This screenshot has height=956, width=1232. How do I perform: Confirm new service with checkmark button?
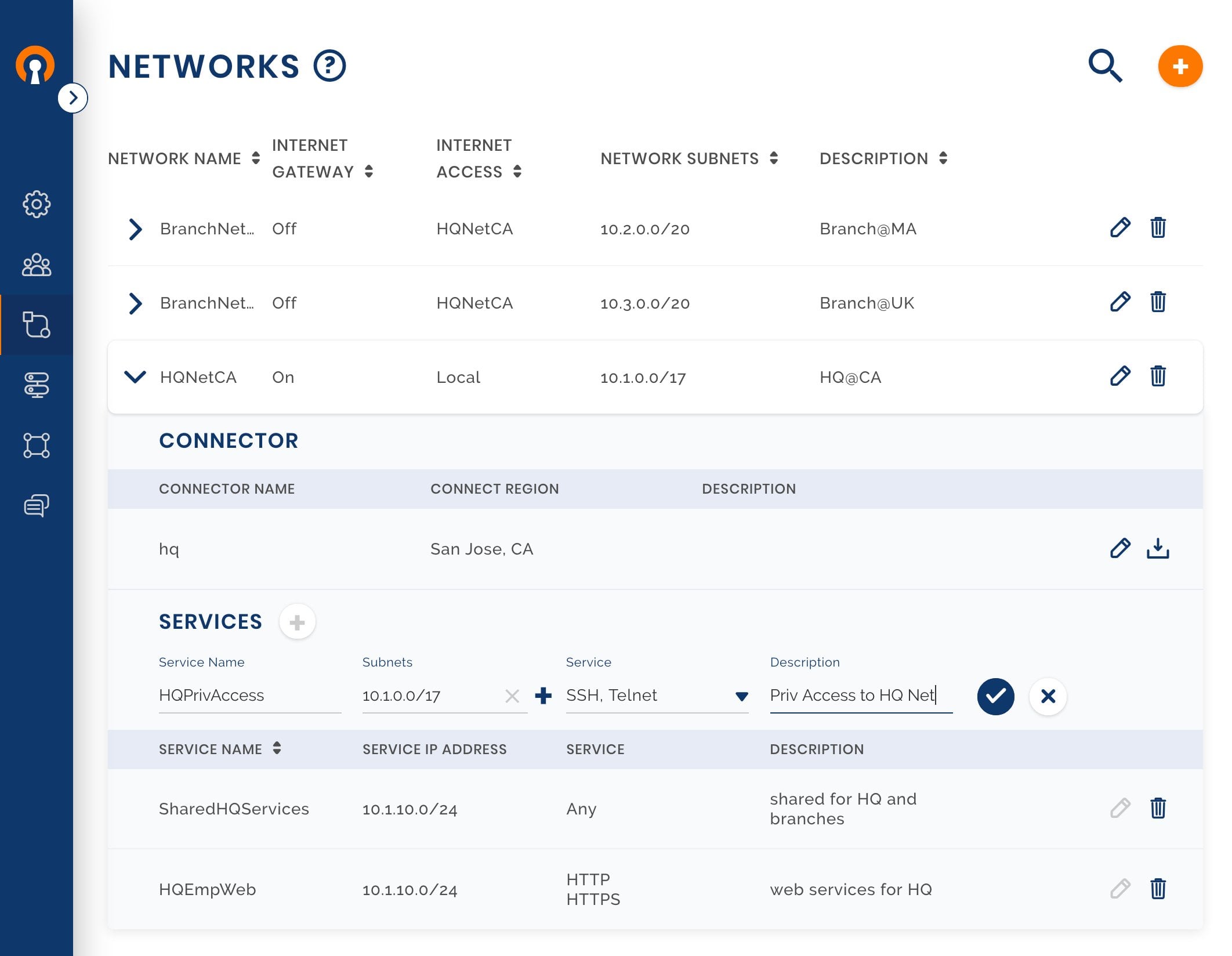[x=995, y=696]
